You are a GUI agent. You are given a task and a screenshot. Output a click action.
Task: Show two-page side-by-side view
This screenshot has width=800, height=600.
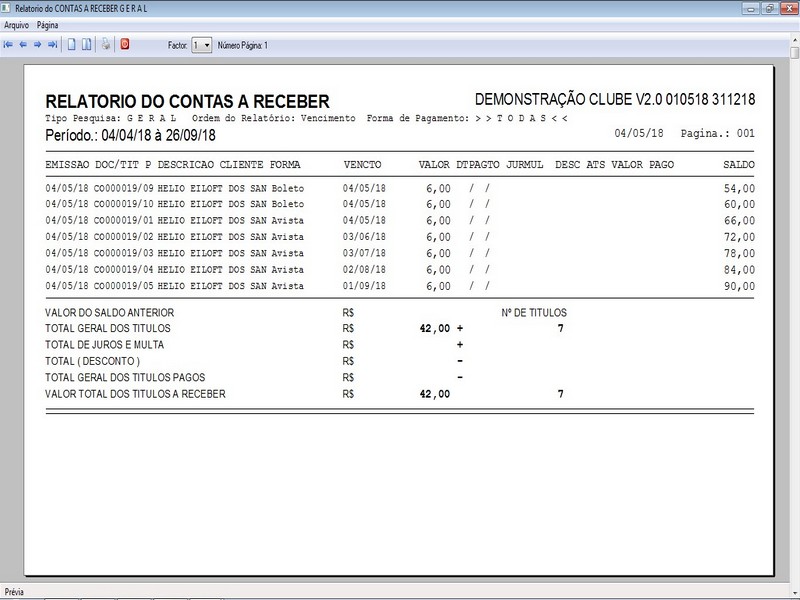pyautogui.click(x=87, y=45)
